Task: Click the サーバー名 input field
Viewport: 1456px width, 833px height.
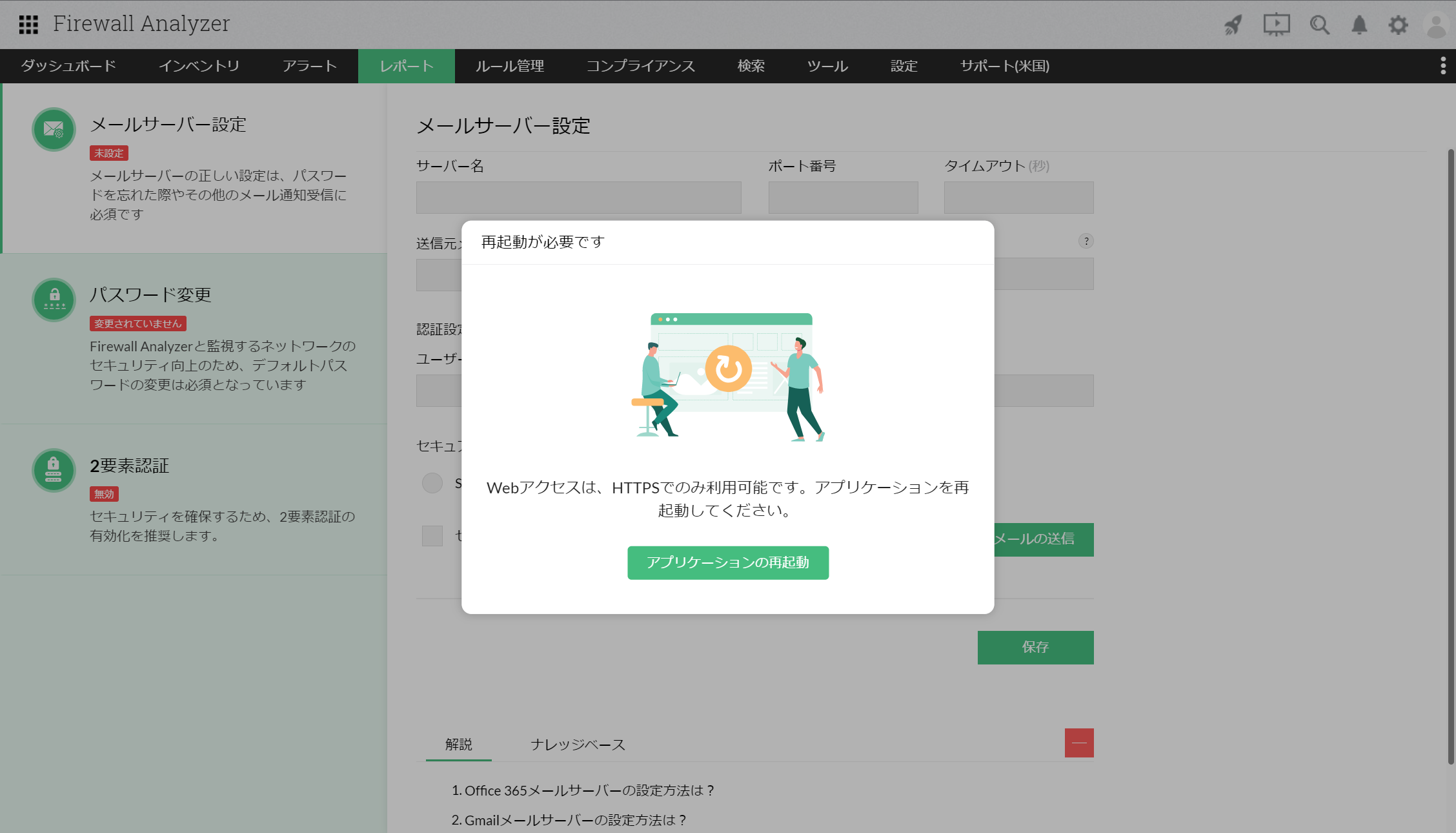Action: tap(578, 198)
